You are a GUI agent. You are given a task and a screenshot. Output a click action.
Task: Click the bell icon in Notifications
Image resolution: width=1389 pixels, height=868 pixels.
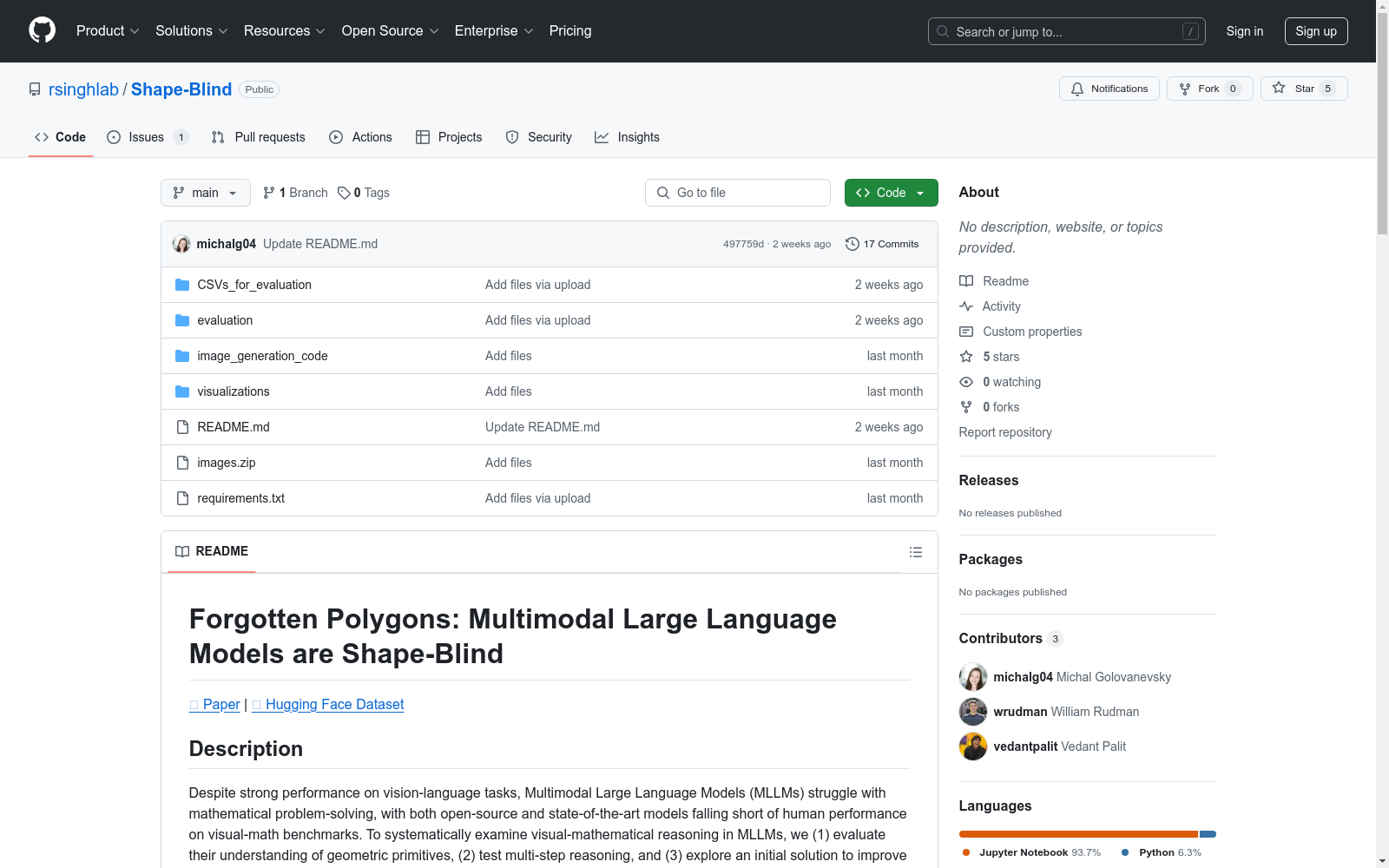1077,89
